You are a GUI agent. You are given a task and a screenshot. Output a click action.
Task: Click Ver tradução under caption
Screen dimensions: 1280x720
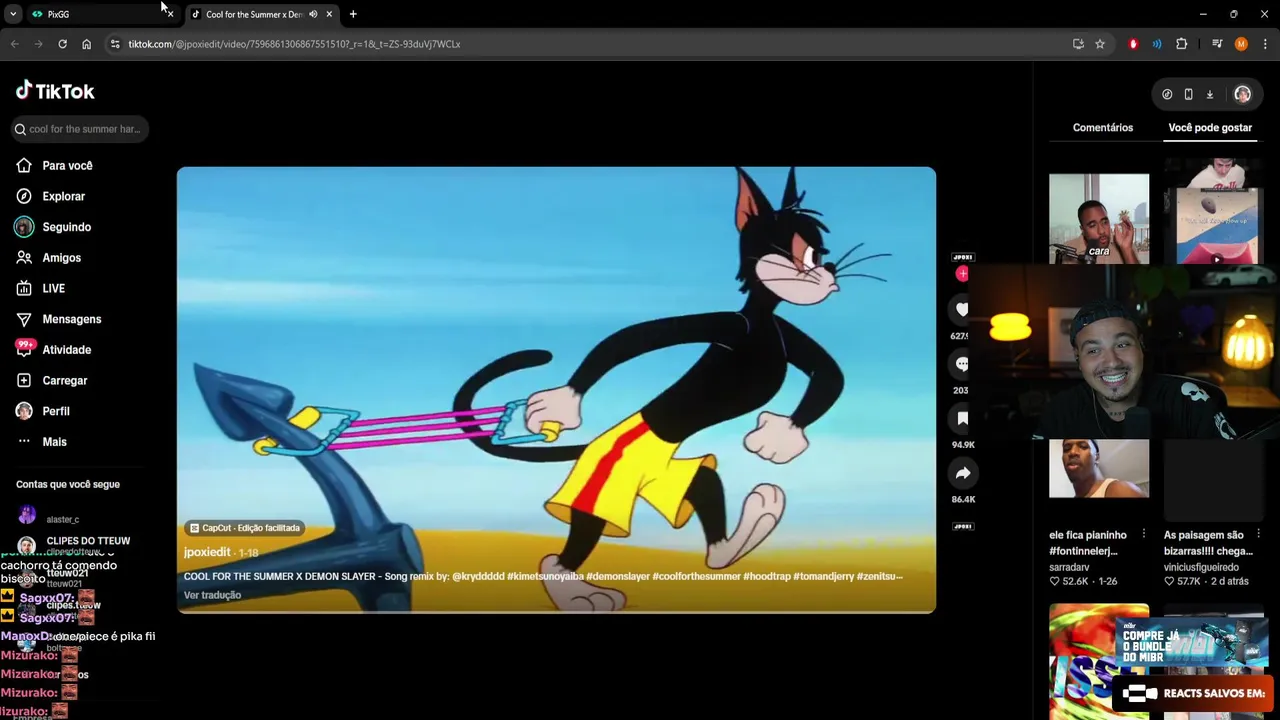point(212,595)
